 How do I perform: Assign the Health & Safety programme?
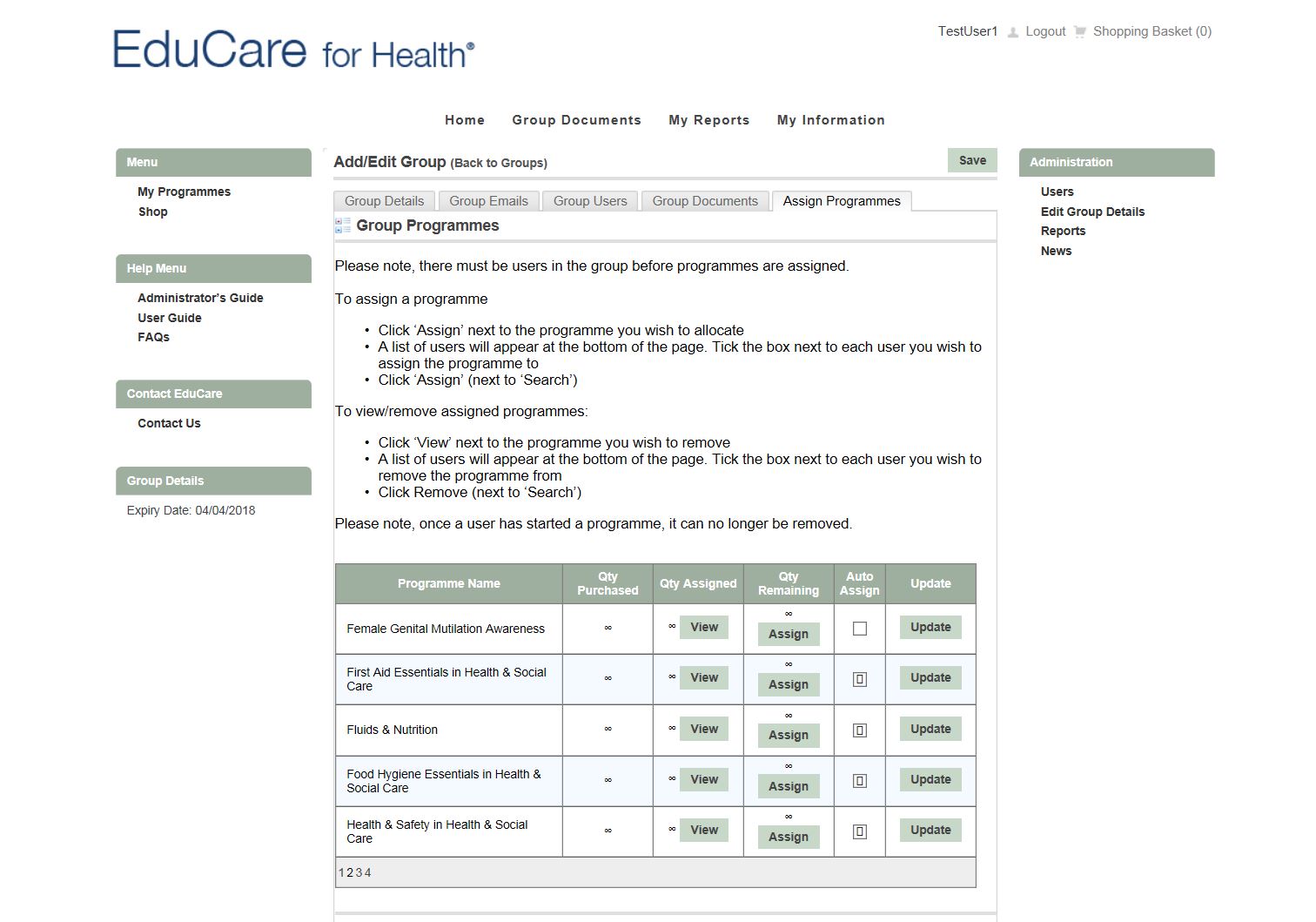[x=789, y=837]
